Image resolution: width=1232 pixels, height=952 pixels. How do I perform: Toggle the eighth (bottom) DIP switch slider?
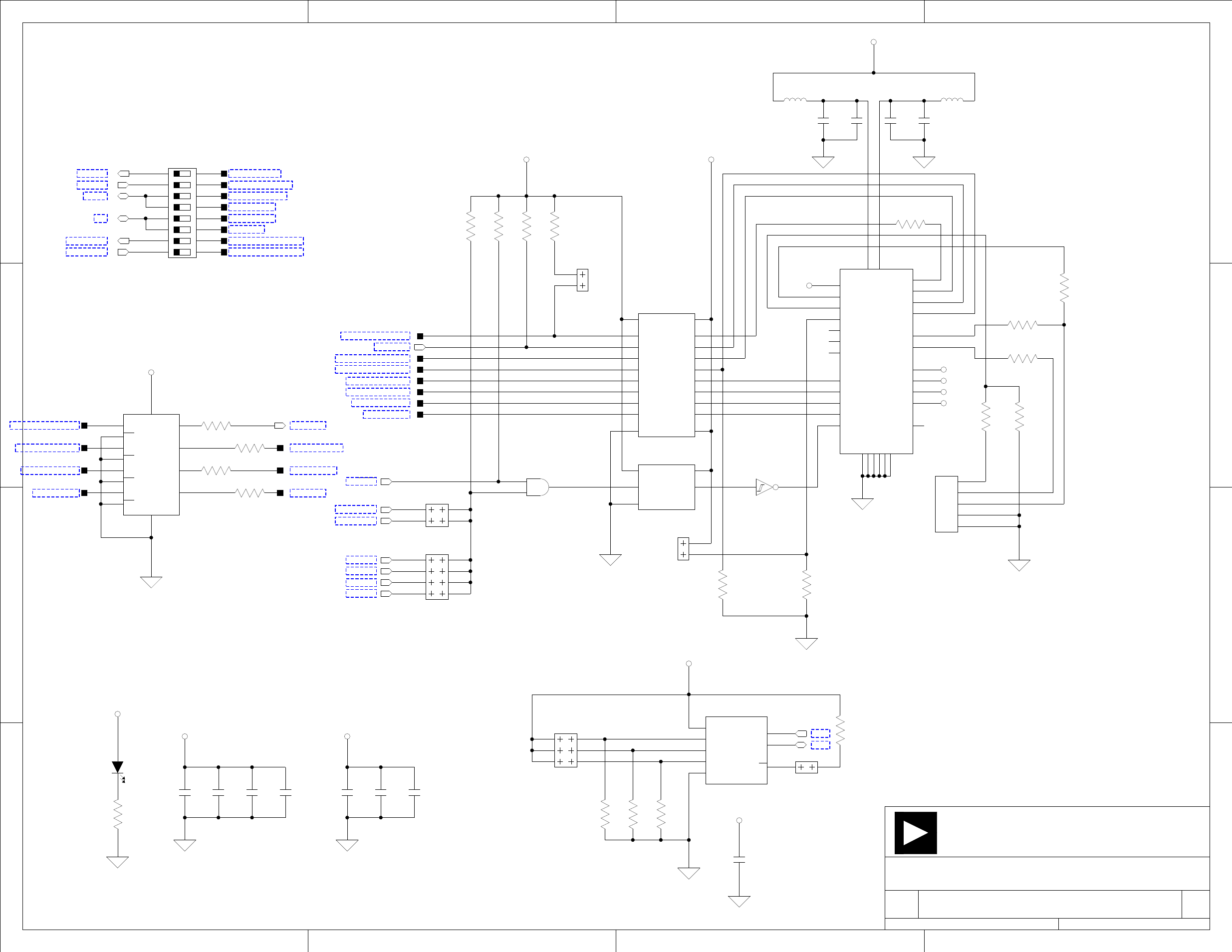182,252
